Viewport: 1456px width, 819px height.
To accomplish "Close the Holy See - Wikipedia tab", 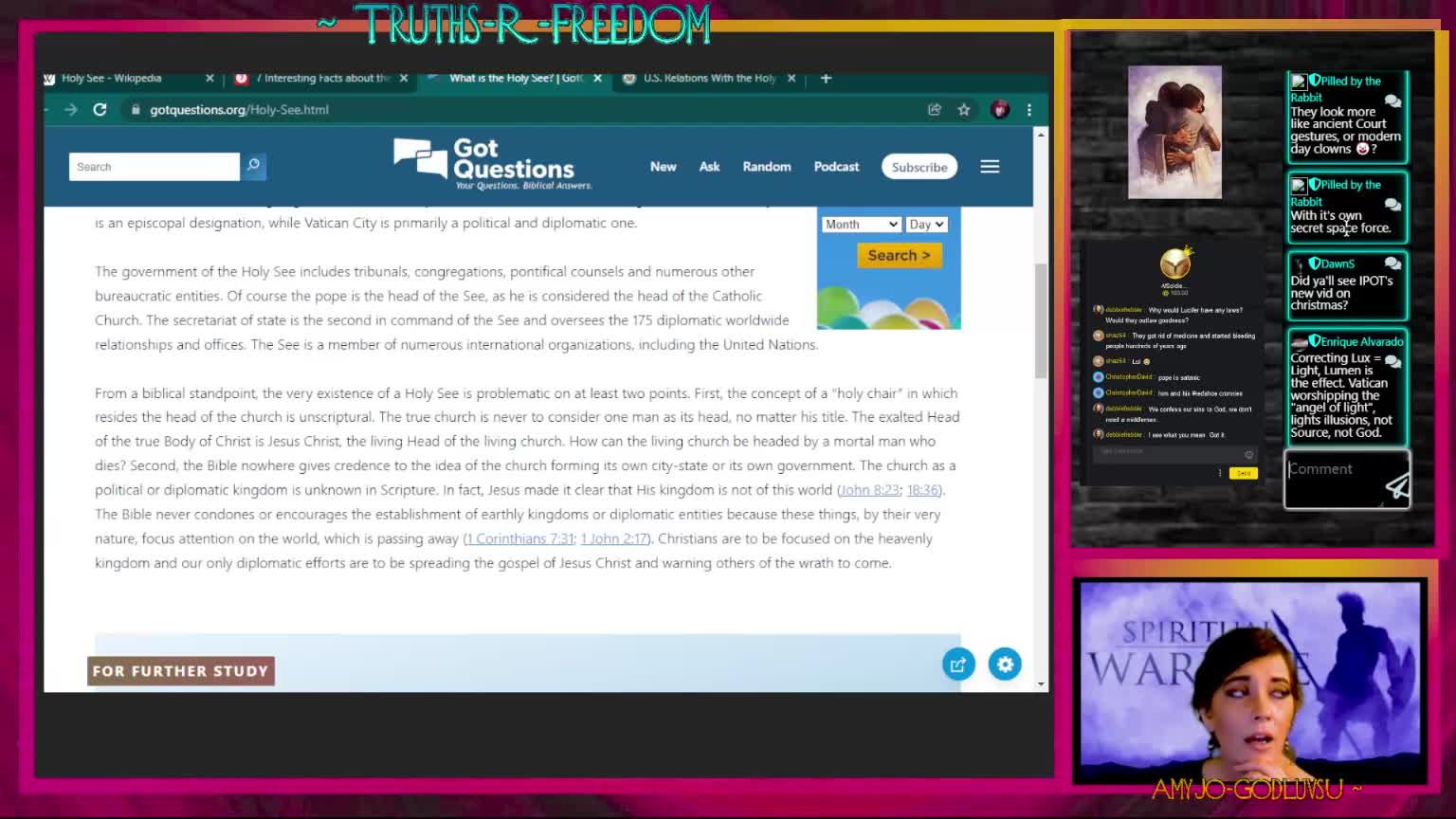I will (x=209, y=79).
